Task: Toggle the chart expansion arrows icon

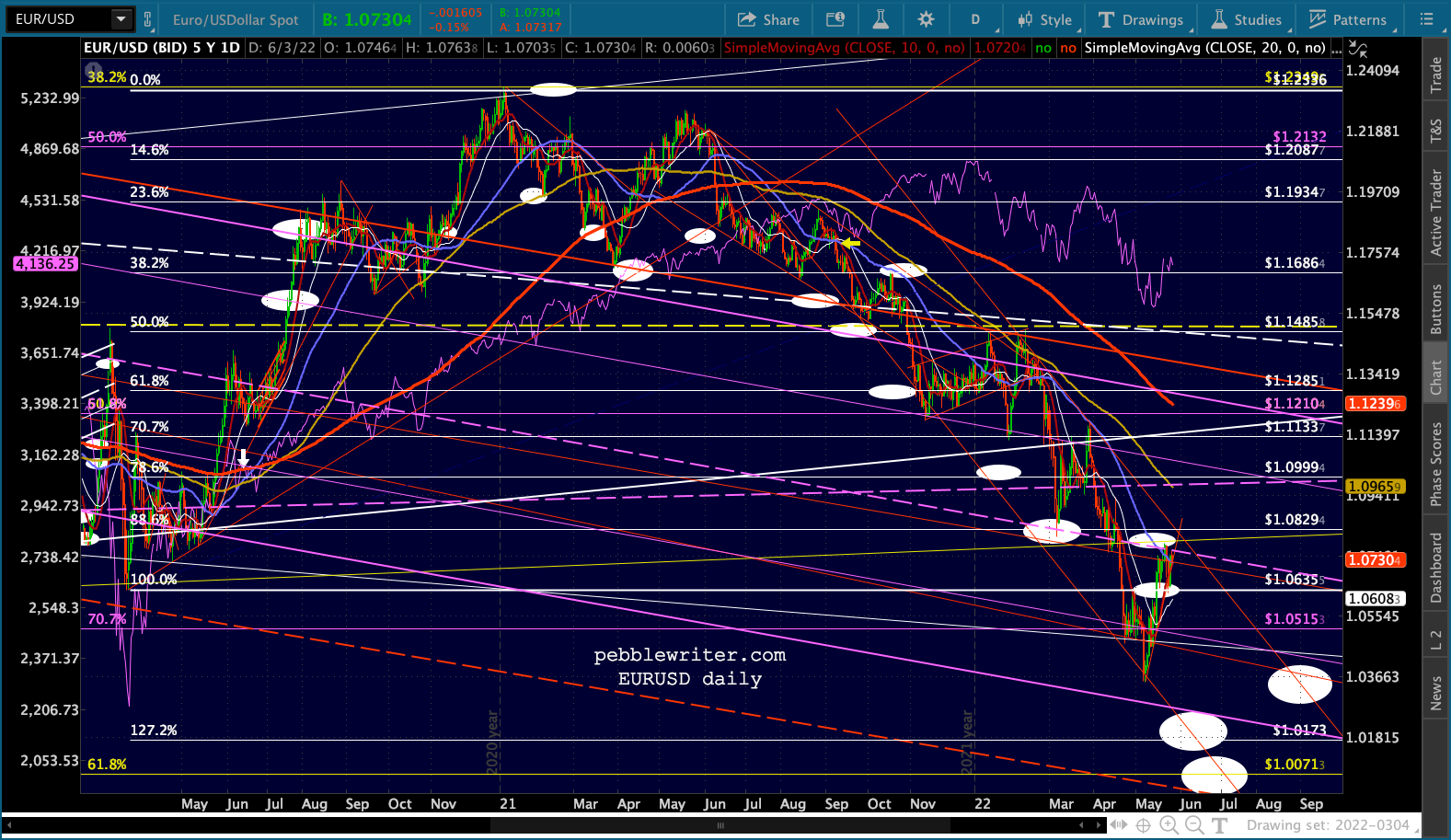Action: point(1119,825)
